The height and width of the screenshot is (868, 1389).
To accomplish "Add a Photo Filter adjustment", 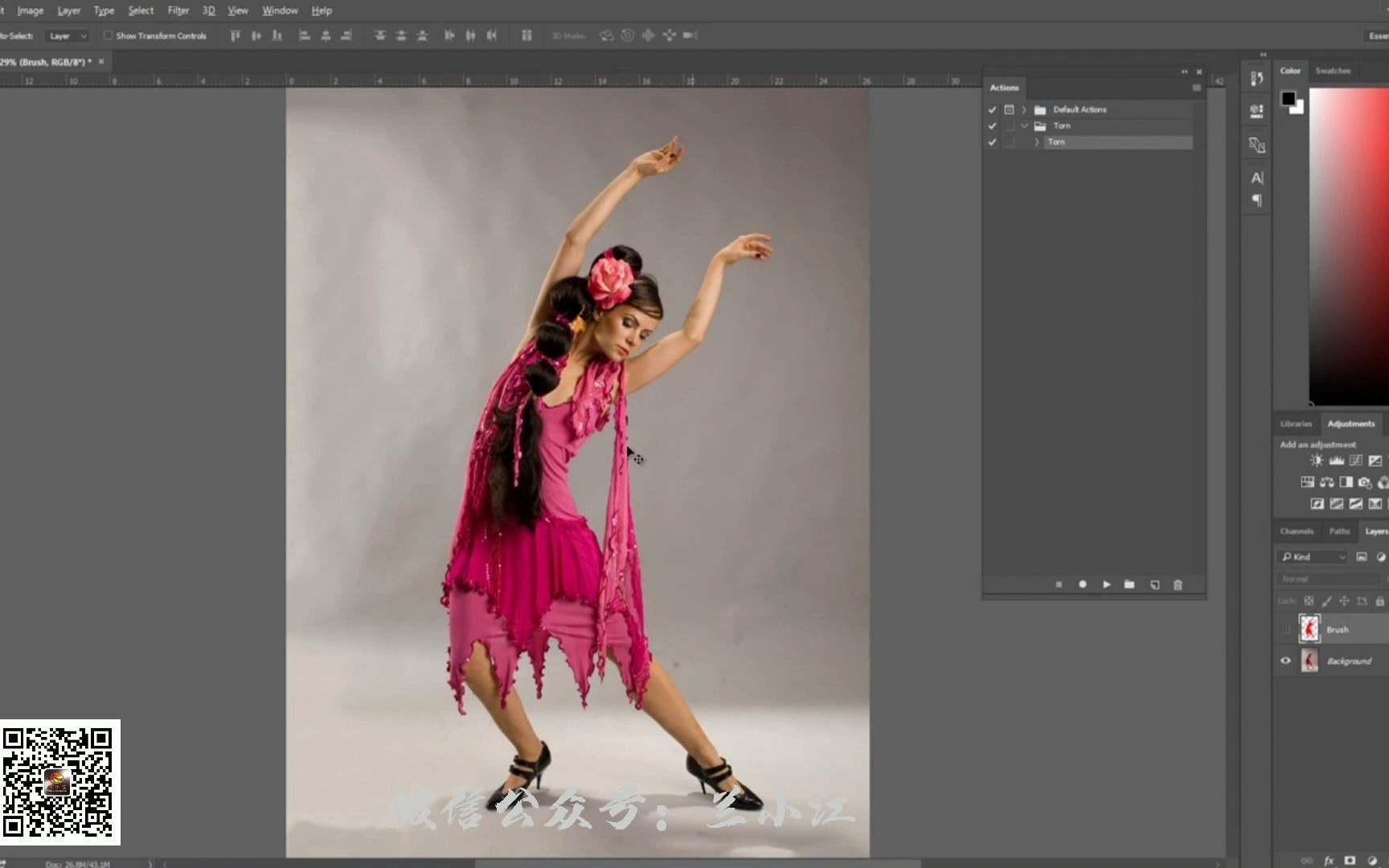I will (x=1365, y=482).
